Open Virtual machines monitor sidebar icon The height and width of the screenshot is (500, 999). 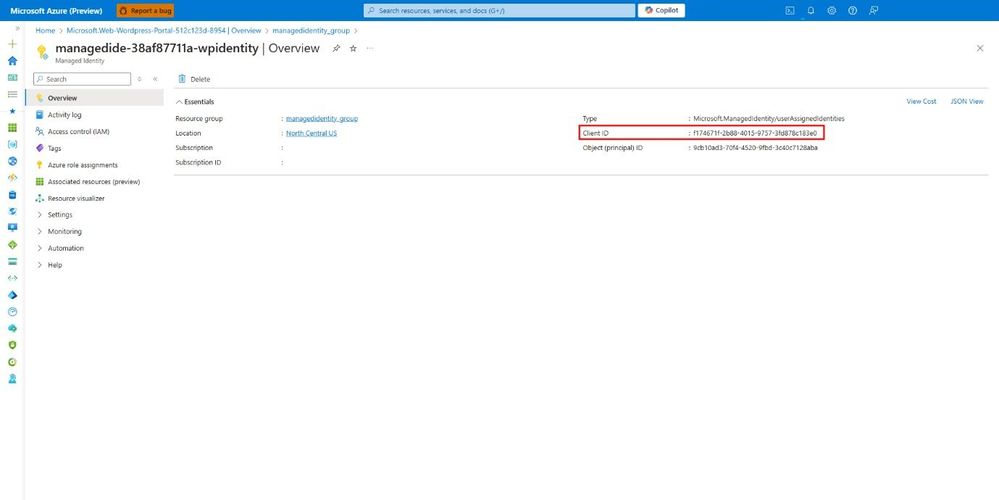click(12, 227)
